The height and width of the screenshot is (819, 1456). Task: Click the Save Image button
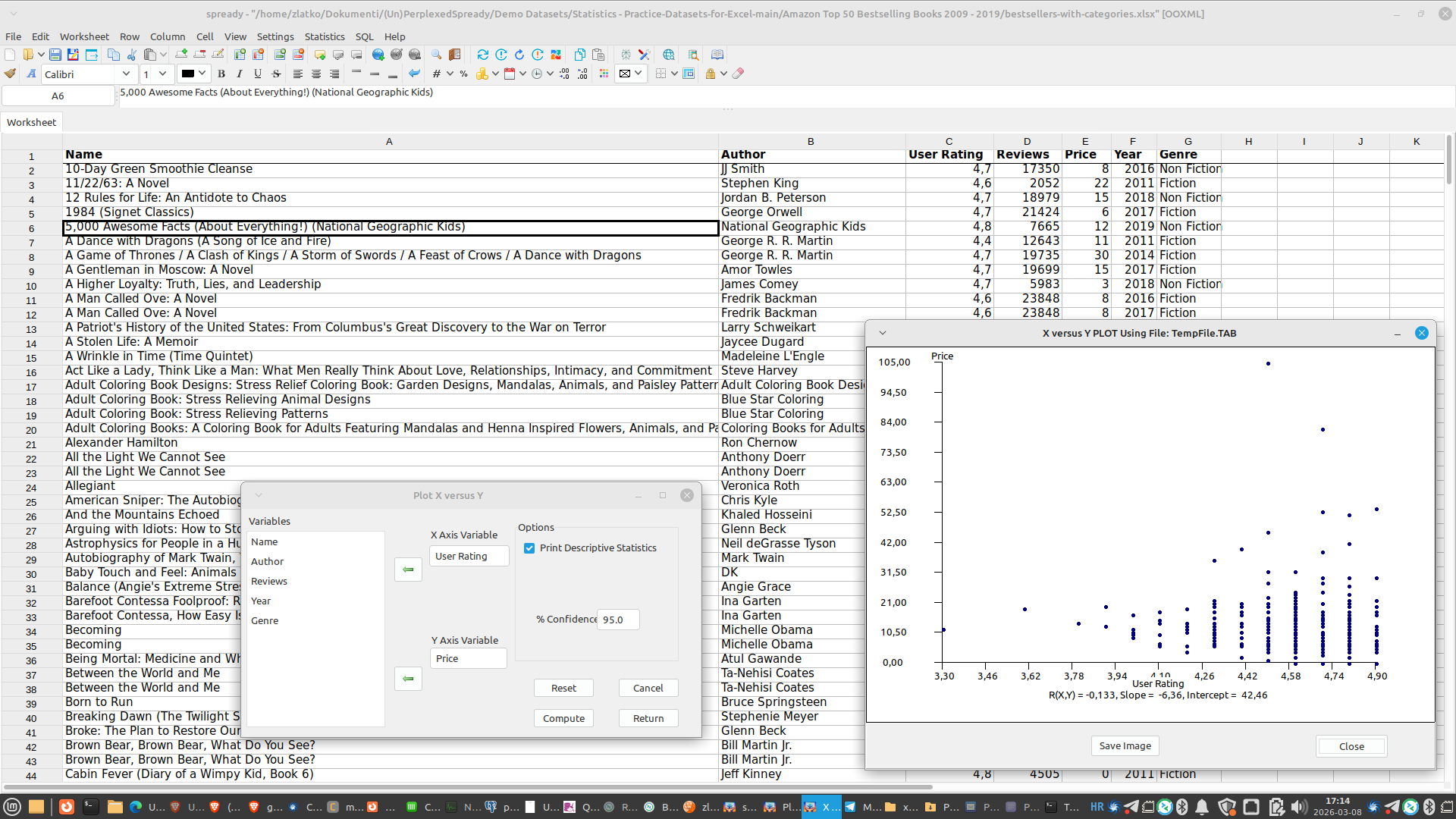coord(1125,746)
